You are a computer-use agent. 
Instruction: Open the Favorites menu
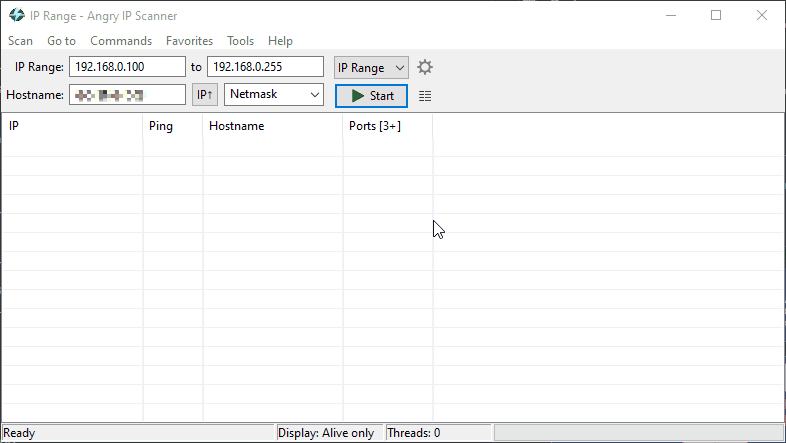click(x=189, y=41)
